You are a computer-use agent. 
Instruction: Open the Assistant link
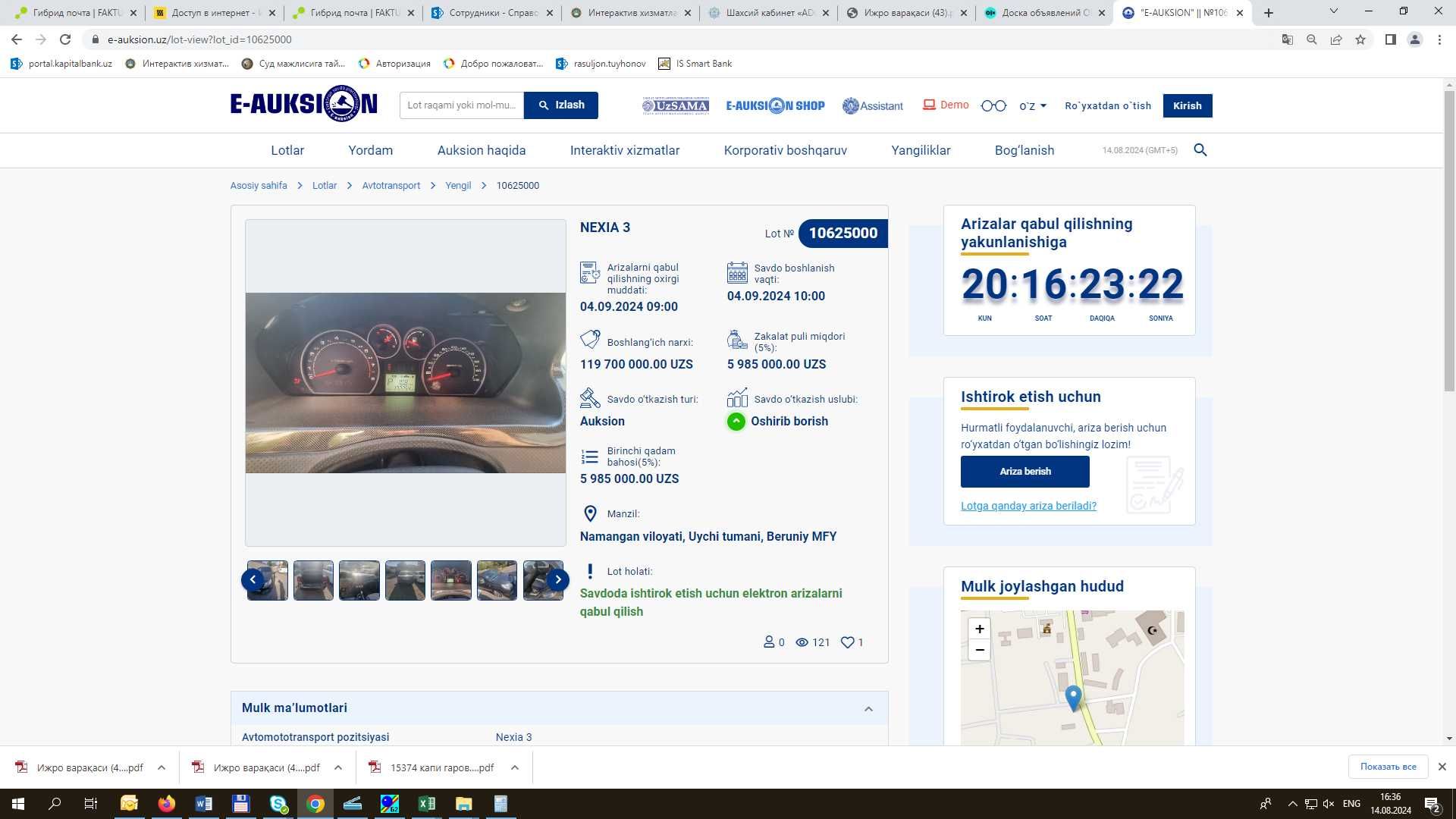click(872, 105)
